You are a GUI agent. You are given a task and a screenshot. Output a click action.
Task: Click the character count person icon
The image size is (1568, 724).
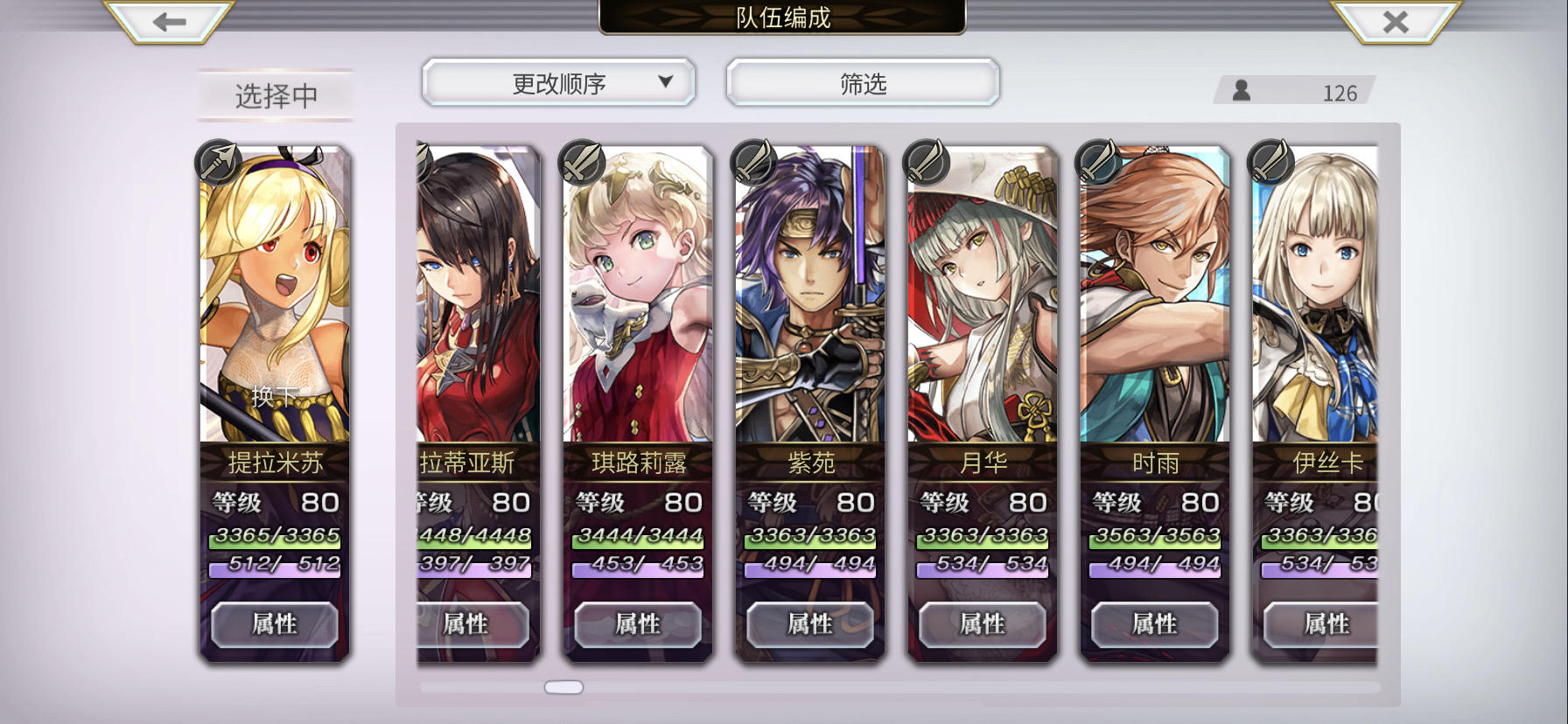point(1242,90)
